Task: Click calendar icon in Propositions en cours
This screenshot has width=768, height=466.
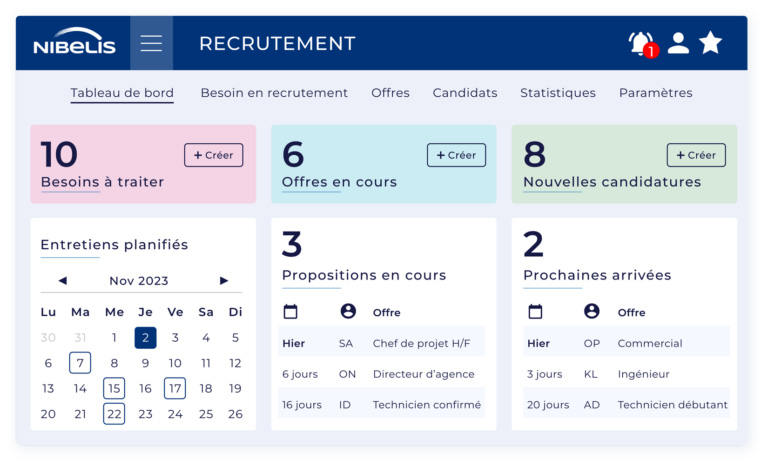Action: (291, 311)
